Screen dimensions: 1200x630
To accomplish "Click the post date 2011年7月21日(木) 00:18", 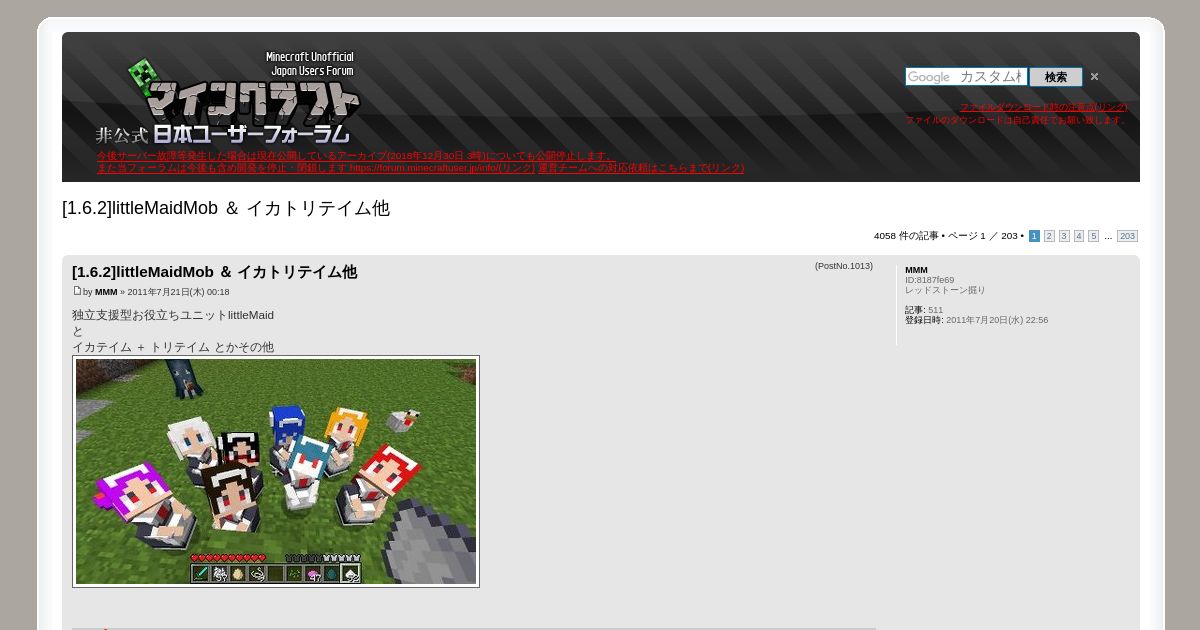I will 178,292.
